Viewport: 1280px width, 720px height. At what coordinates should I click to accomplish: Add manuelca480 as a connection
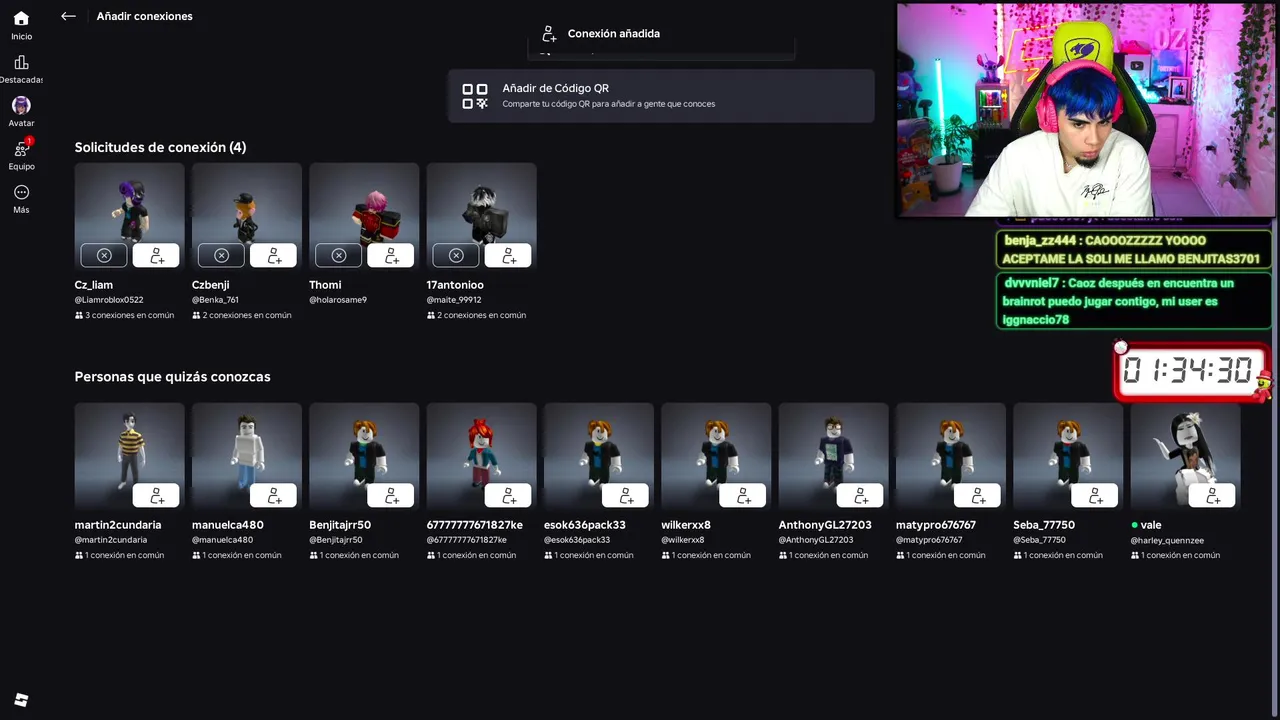pos(273,495)
